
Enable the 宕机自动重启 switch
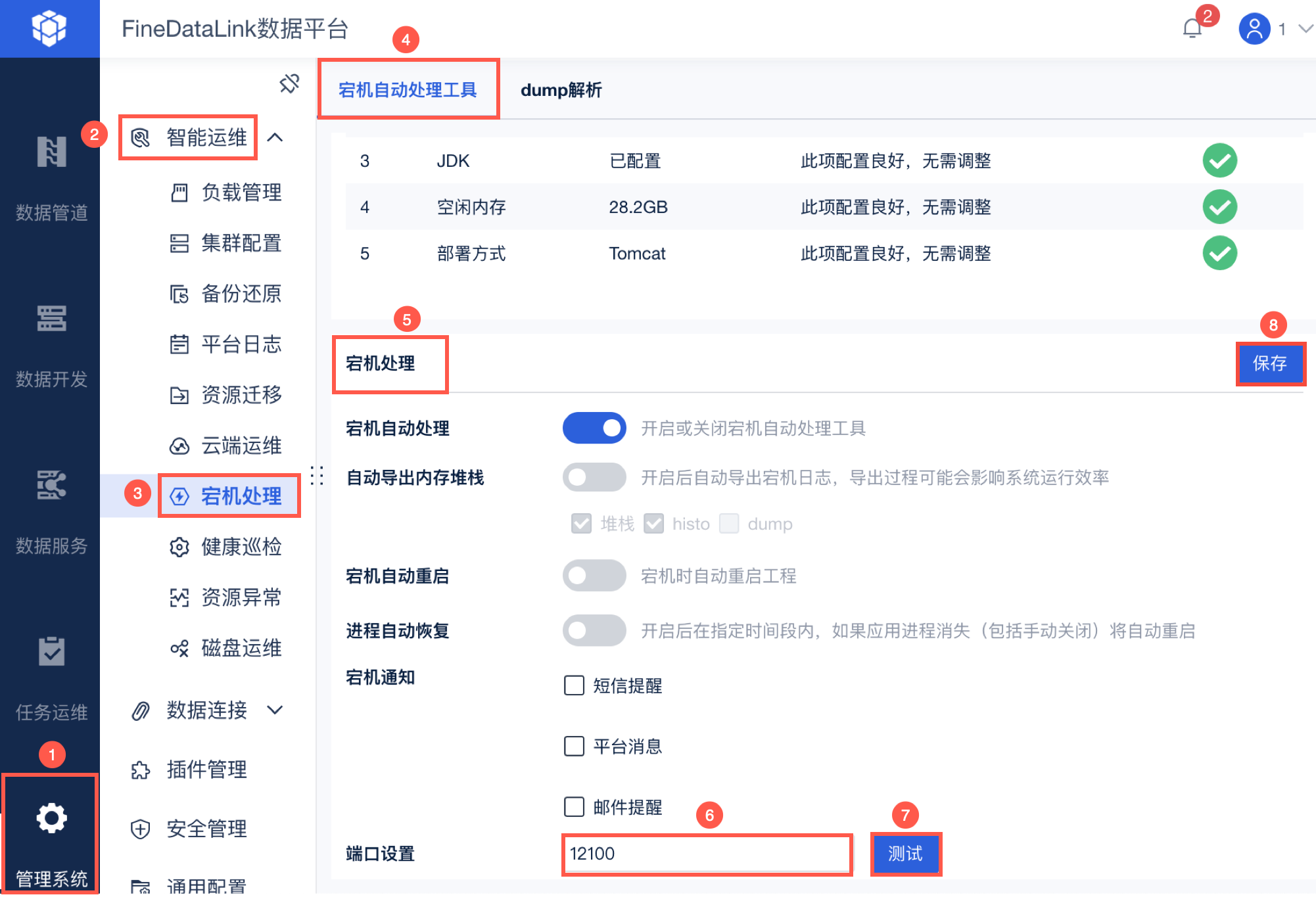click(594, 576)
